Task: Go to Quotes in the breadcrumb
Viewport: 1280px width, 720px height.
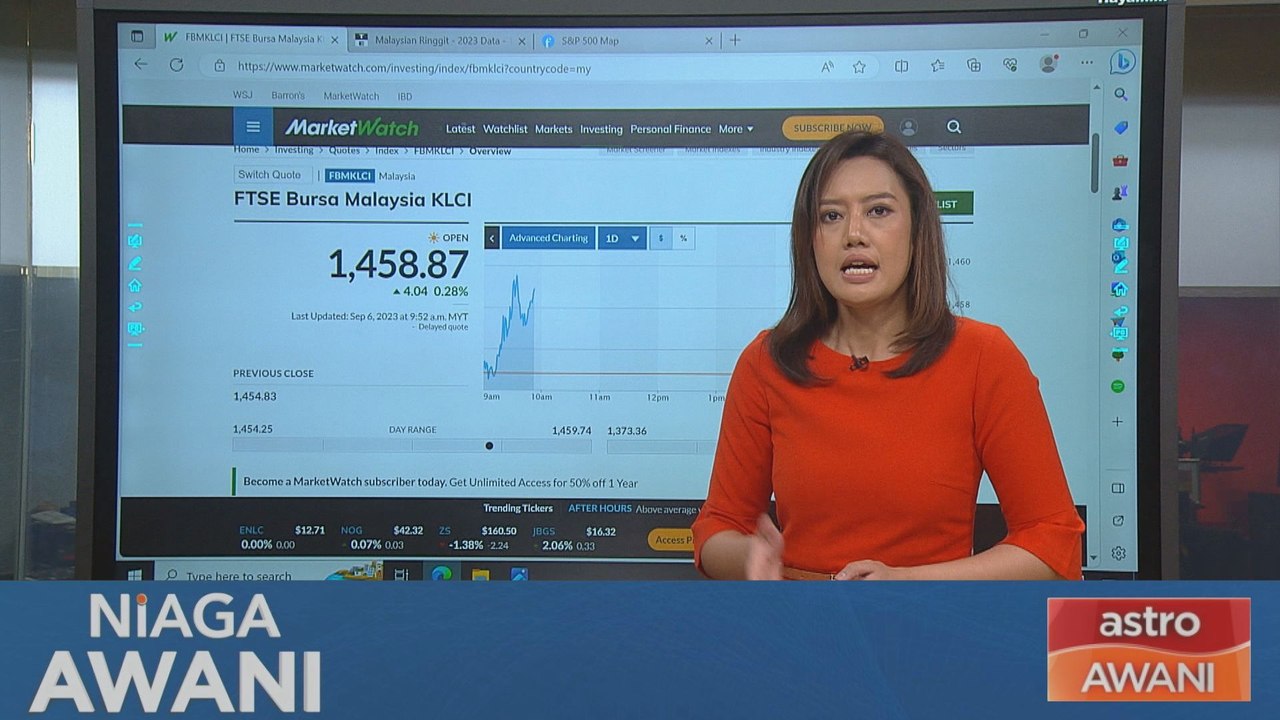Action: coord(344,150)
